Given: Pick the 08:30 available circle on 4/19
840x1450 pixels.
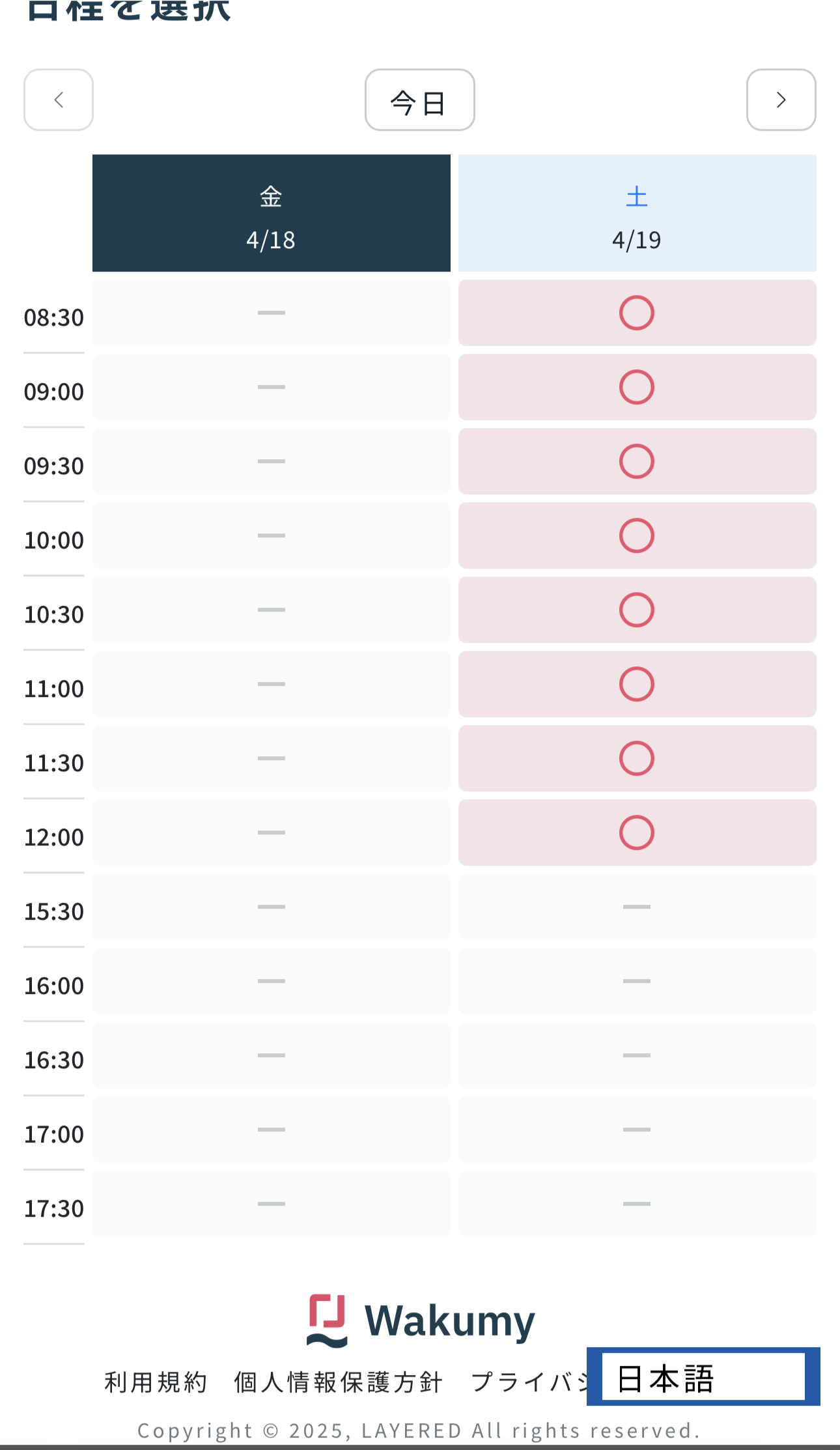Looking at the screenshot, I should [637, 313].
